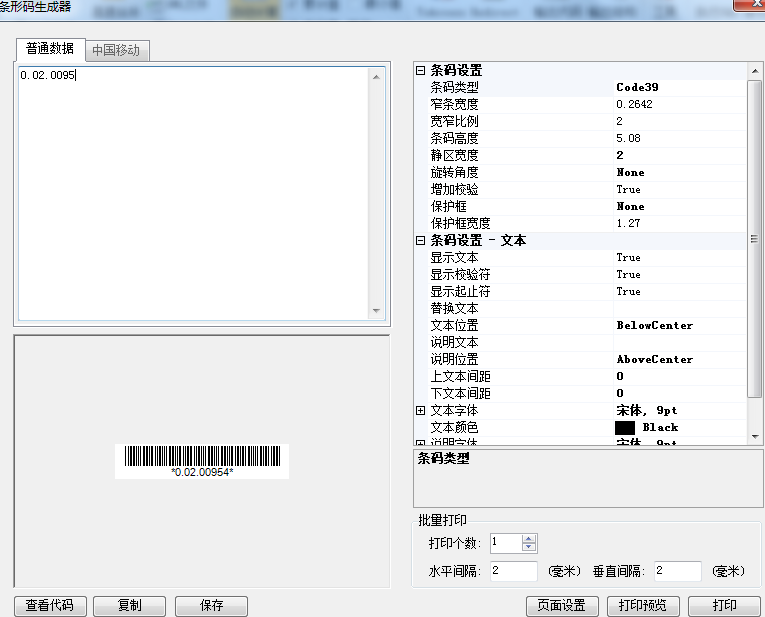Viewport: 765px width, 617px height.
Task: Click the empty 替换文本 value field
Action: [x=680, y=308]
